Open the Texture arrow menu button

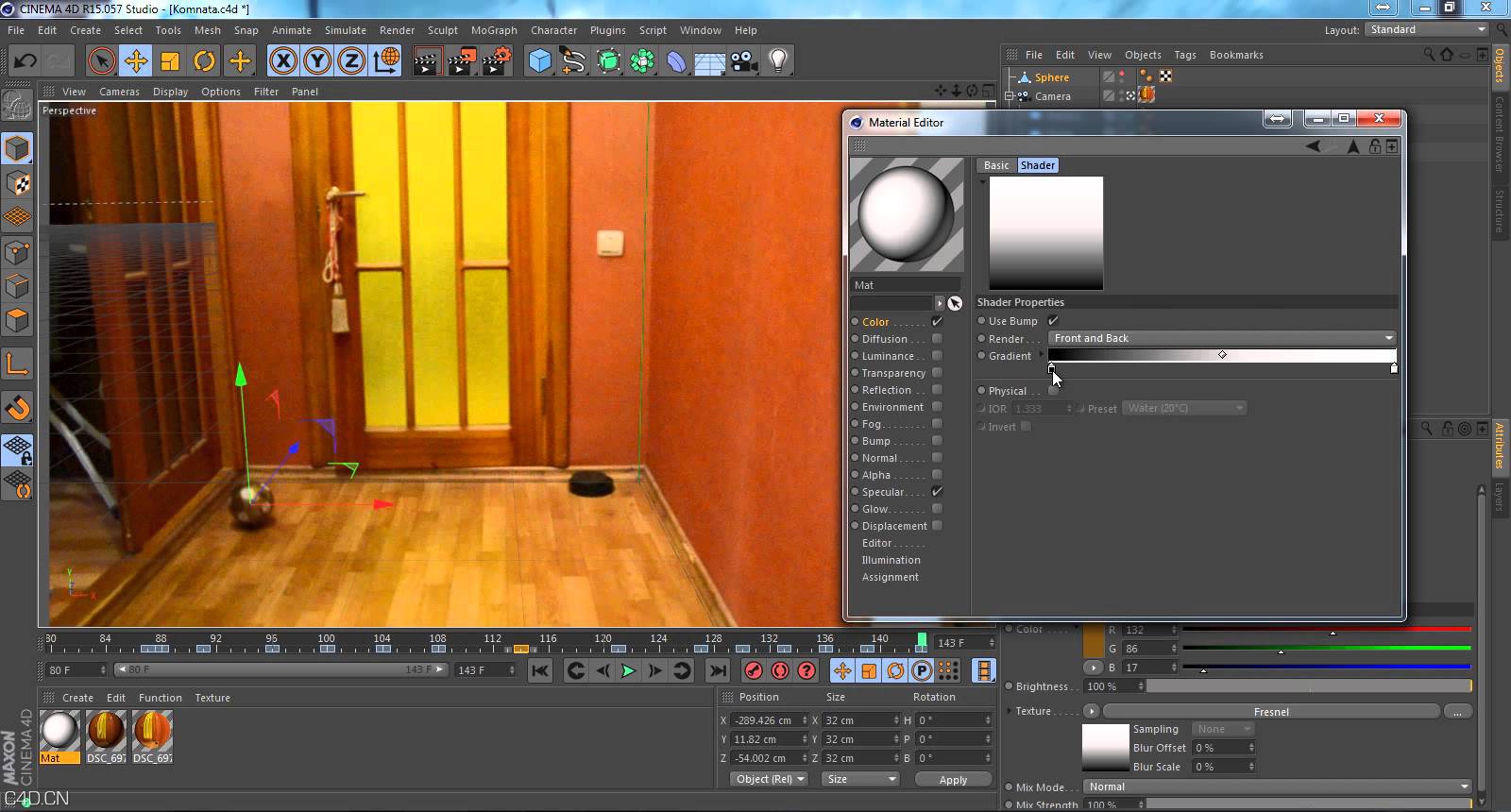1092,711
